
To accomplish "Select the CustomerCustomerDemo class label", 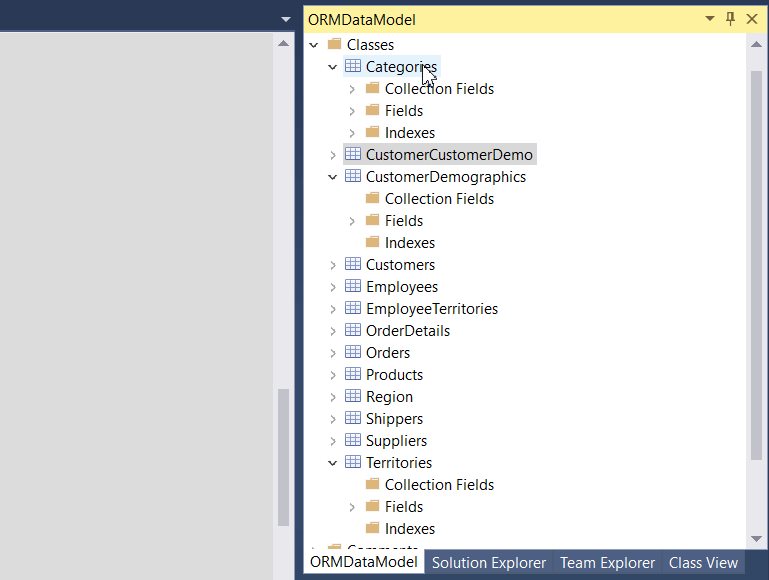I will [x=449, y=154].
